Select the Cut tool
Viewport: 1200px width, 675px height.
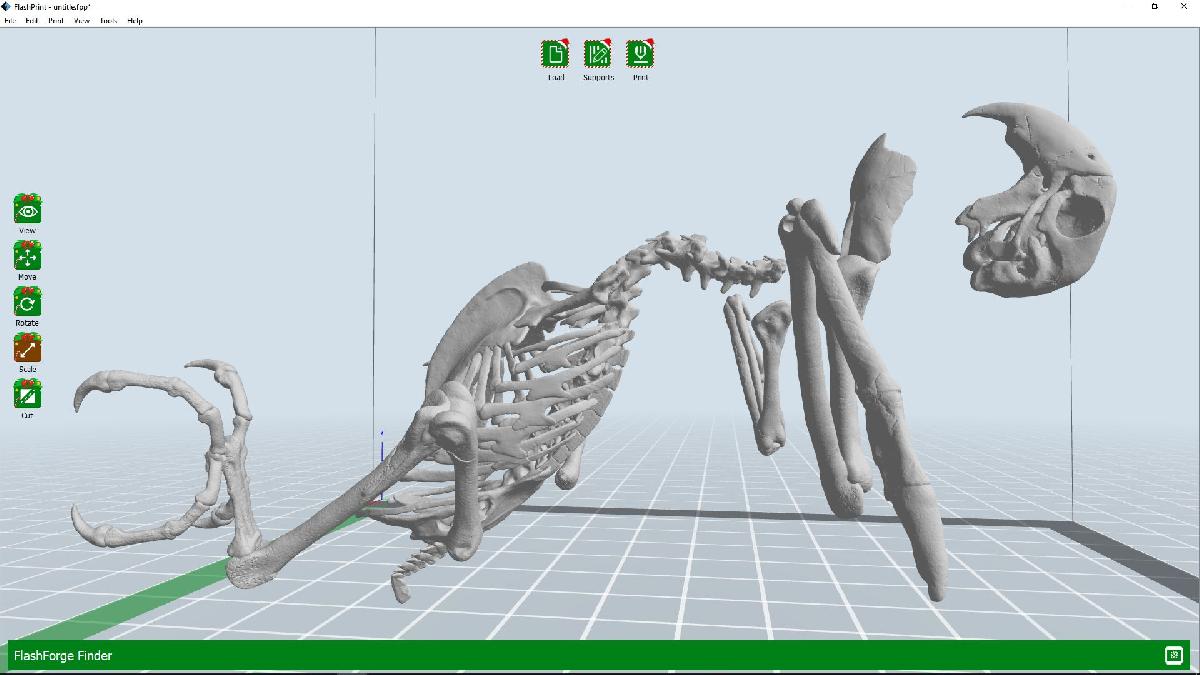coord(27,394)
